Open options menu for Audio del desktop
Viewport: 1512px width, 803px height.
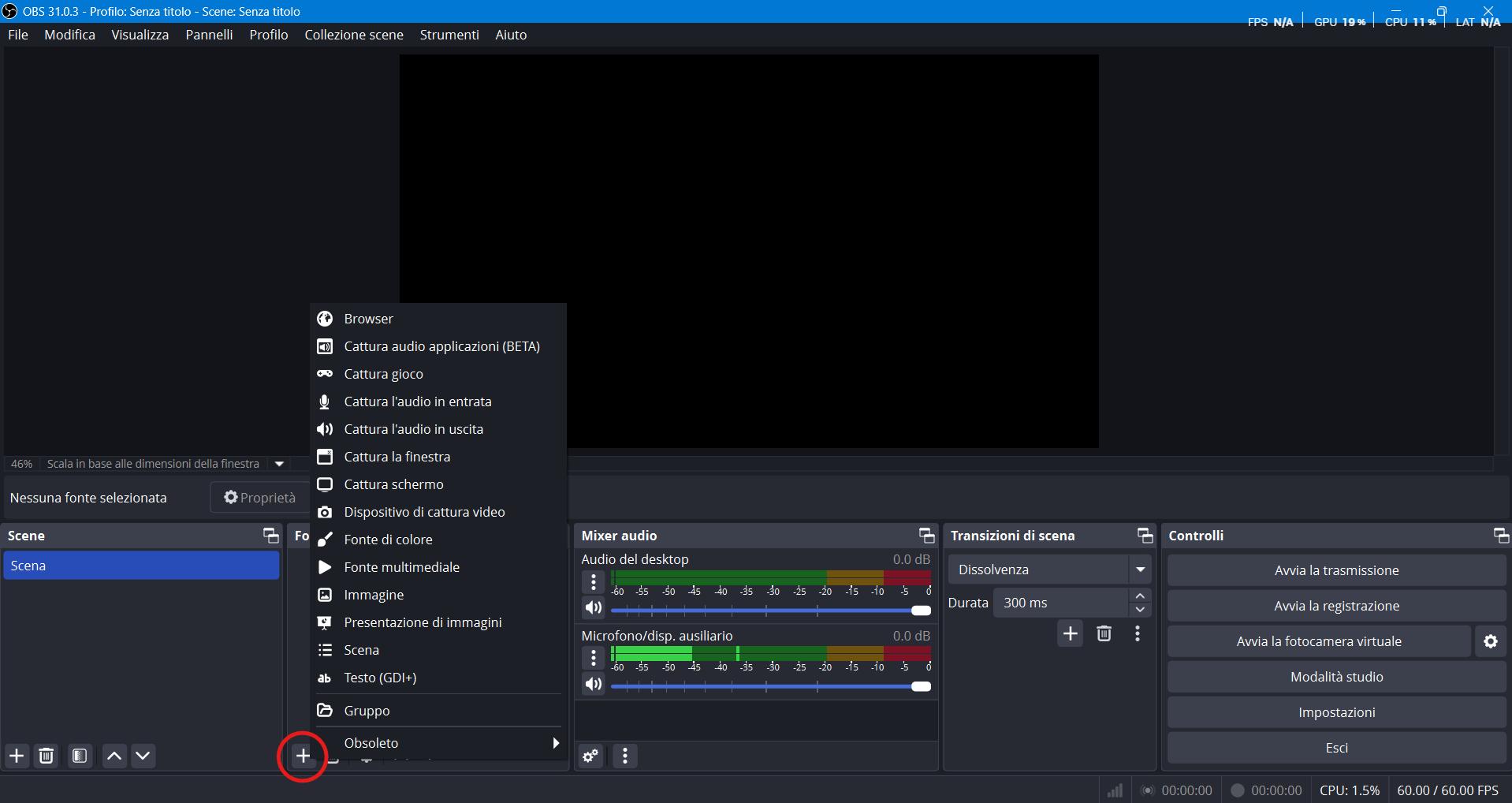pos(594,582)
